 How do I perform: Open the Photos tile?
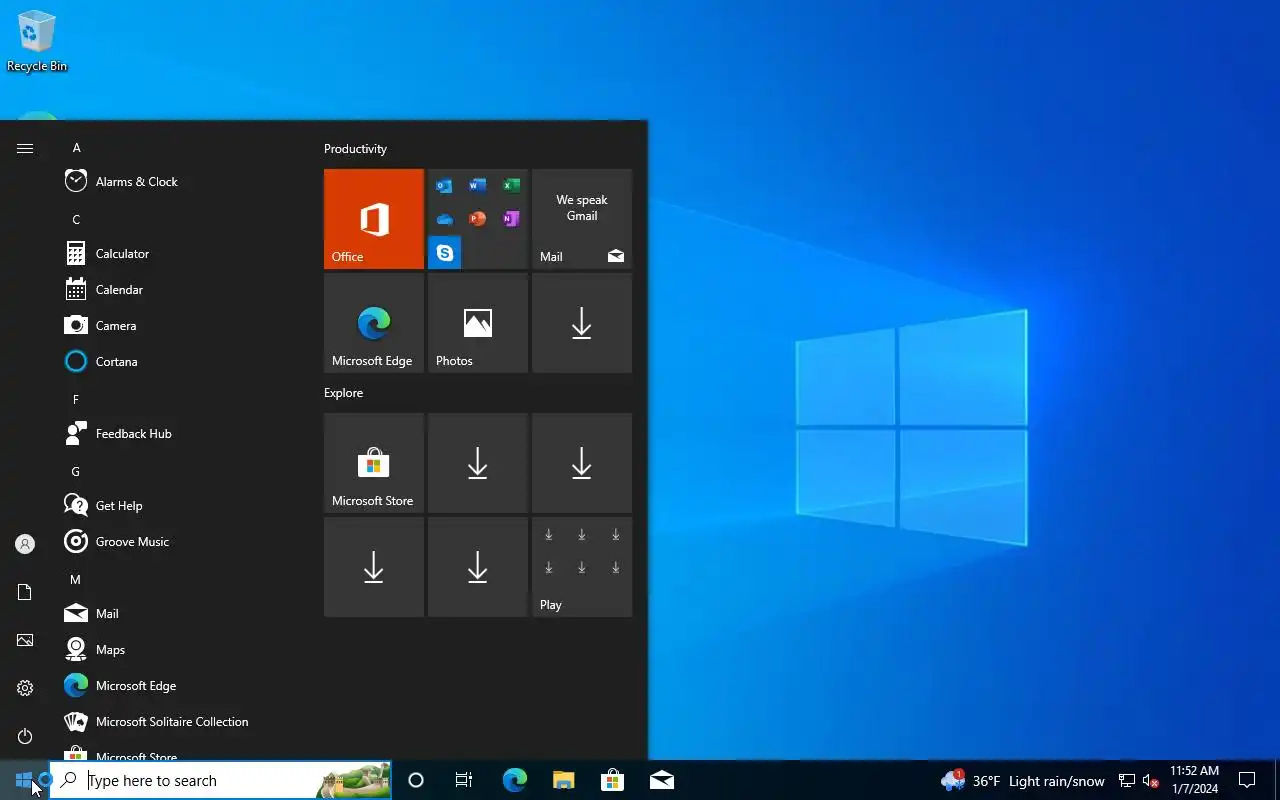pyautogui.click(x=478, y=323)
